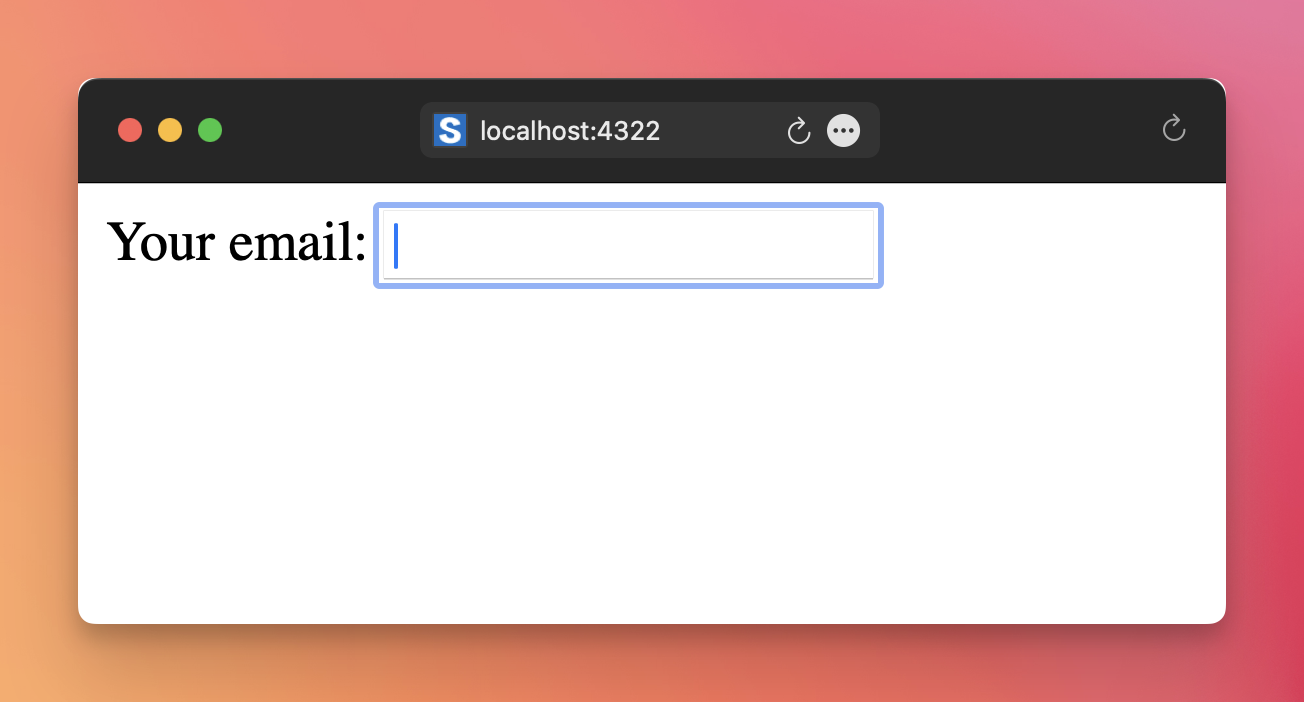Click the blue S site favicon
The image size is (1304, 702).
point(450,130)
